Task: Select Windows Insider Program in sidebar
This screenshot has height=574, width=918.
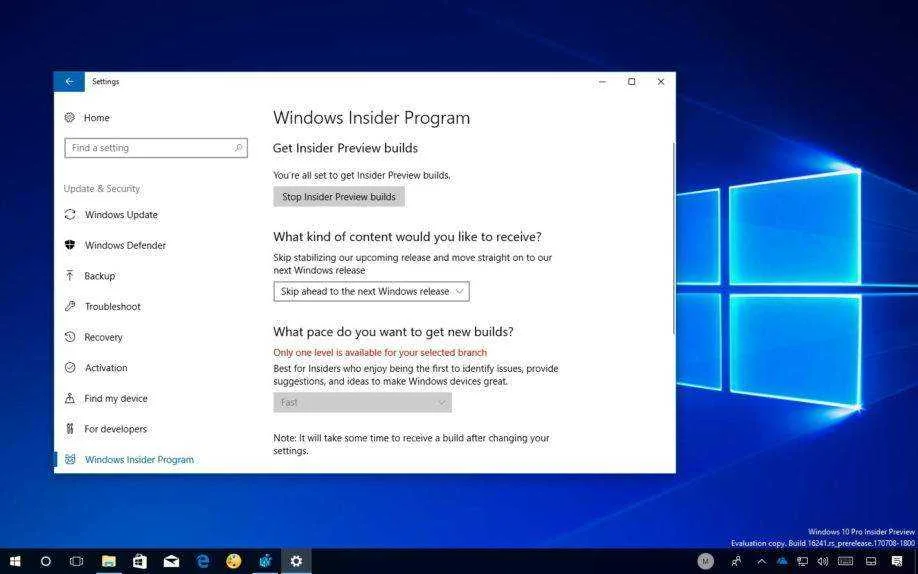Action: [x=139, y=459]
